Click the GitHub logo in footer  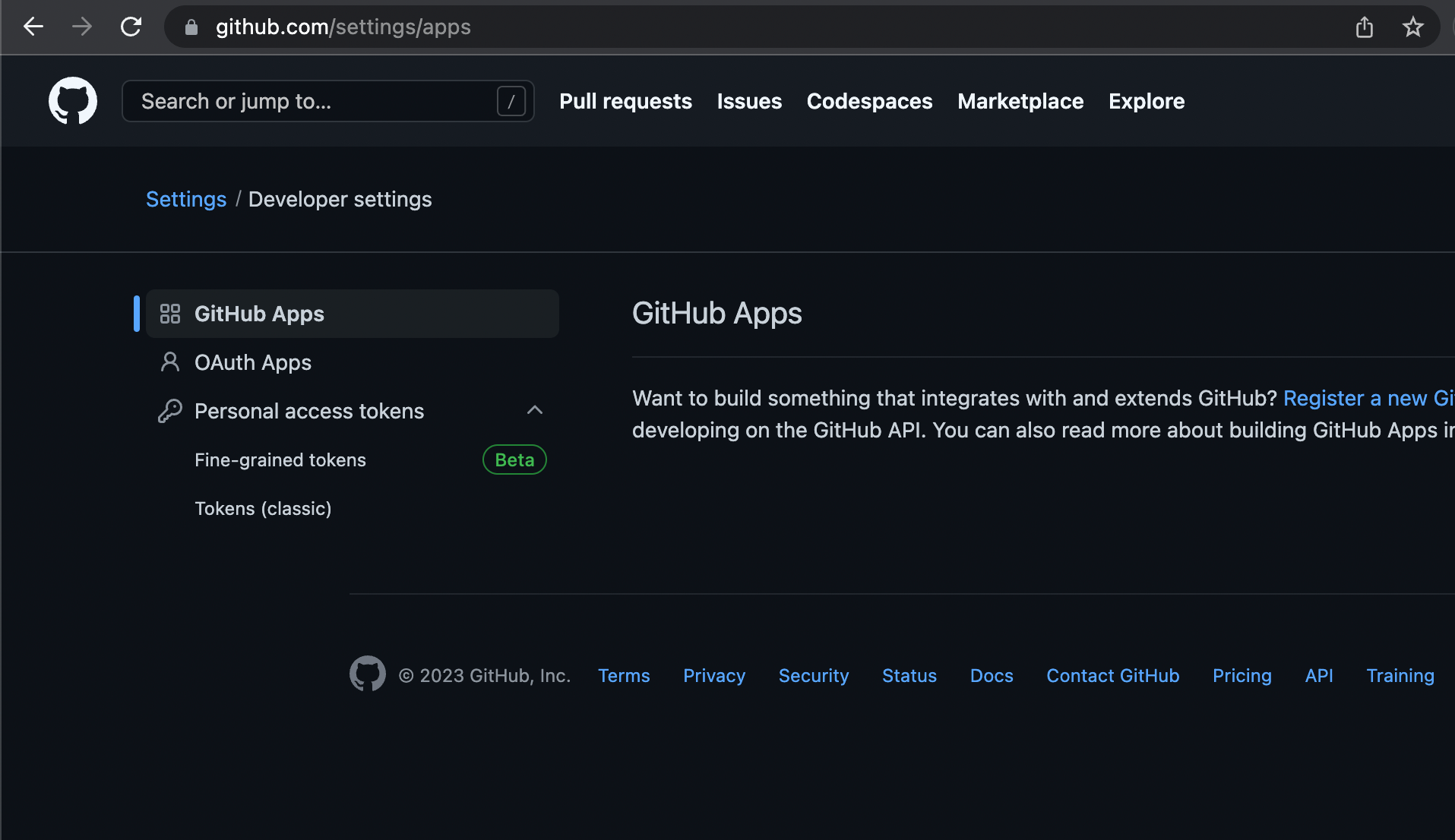click(367, 674)
